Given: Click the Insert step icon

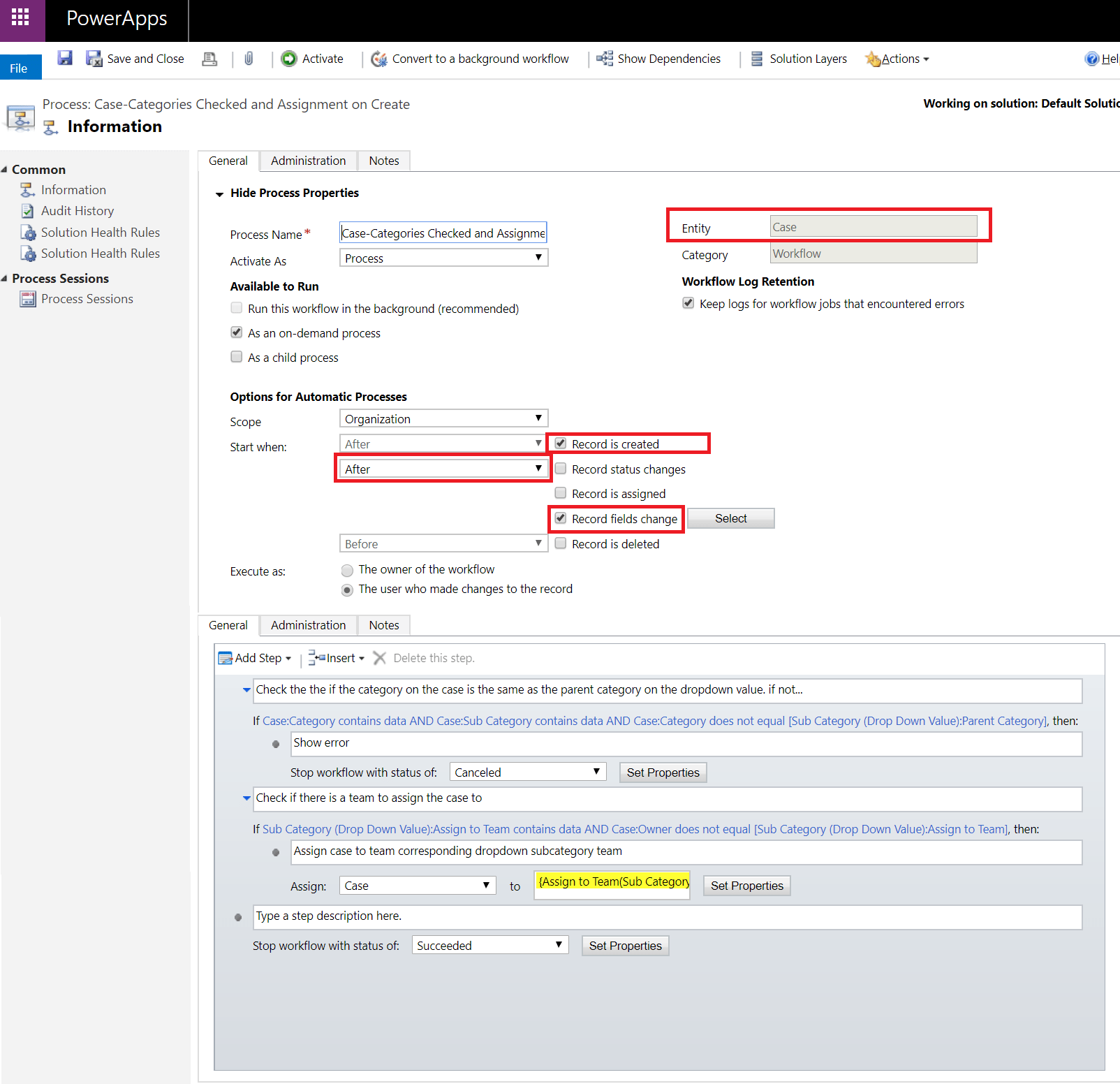Looking at the screenshot, I should 317,658.
